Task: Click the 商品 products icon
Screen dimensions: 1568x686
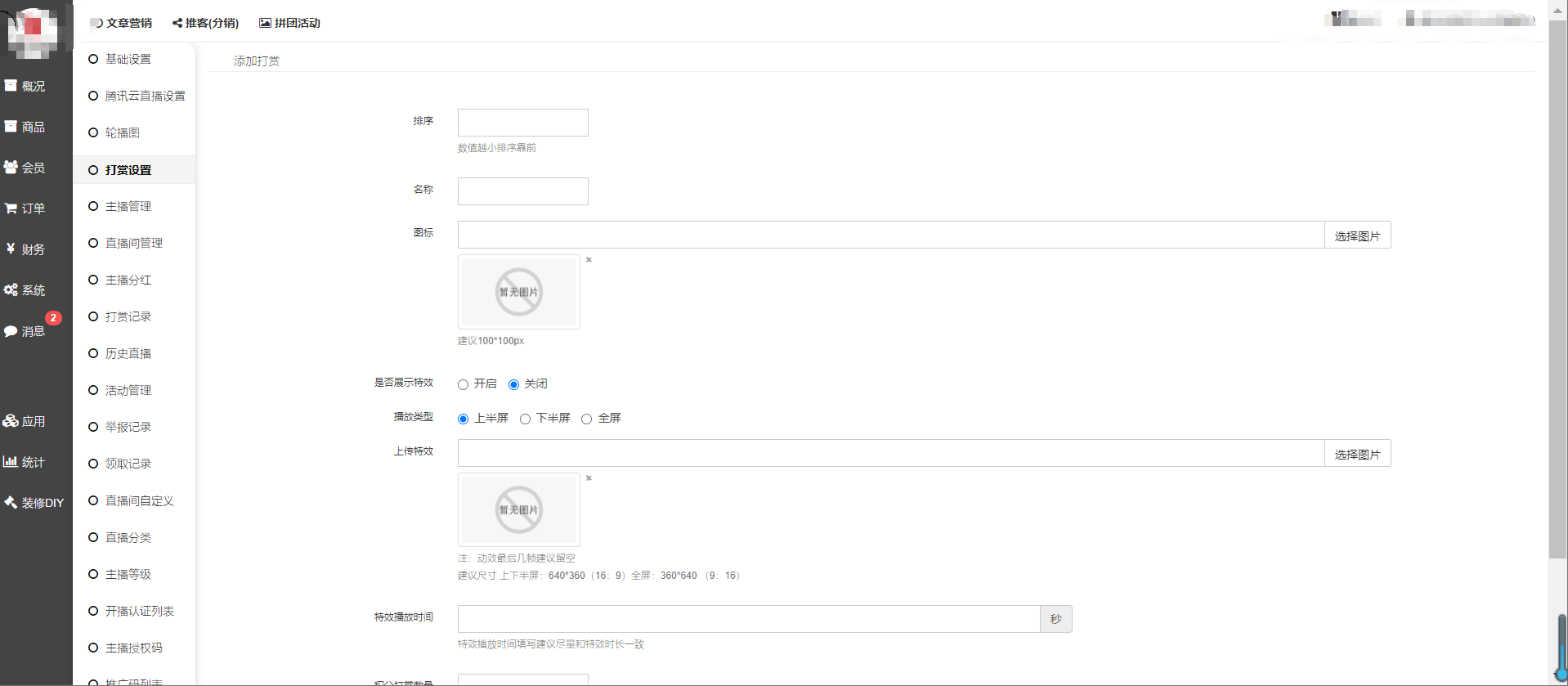Action: pyautogui.click(x=11, y=127)
